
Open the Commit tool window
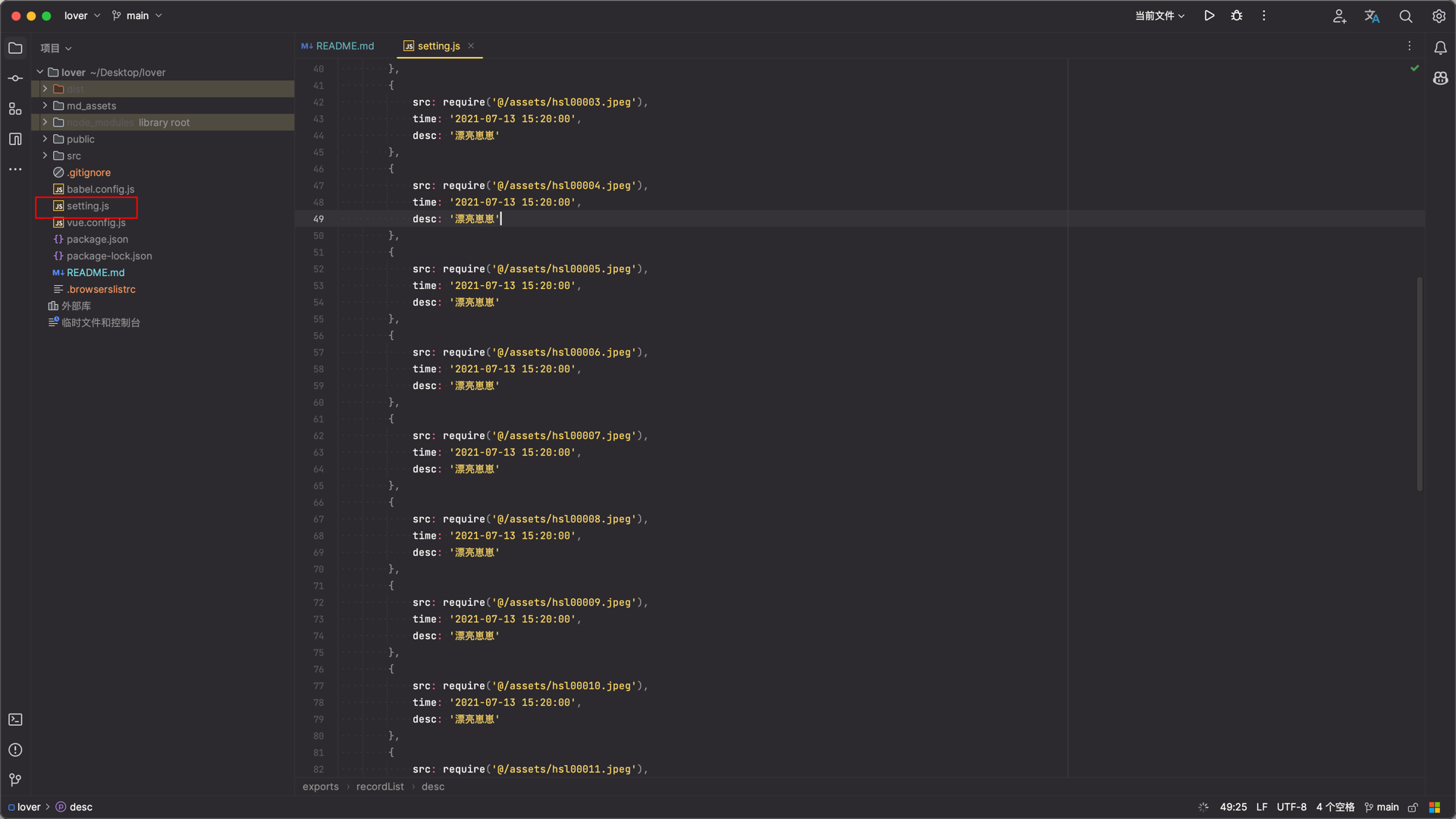click(x=15, y=78)
